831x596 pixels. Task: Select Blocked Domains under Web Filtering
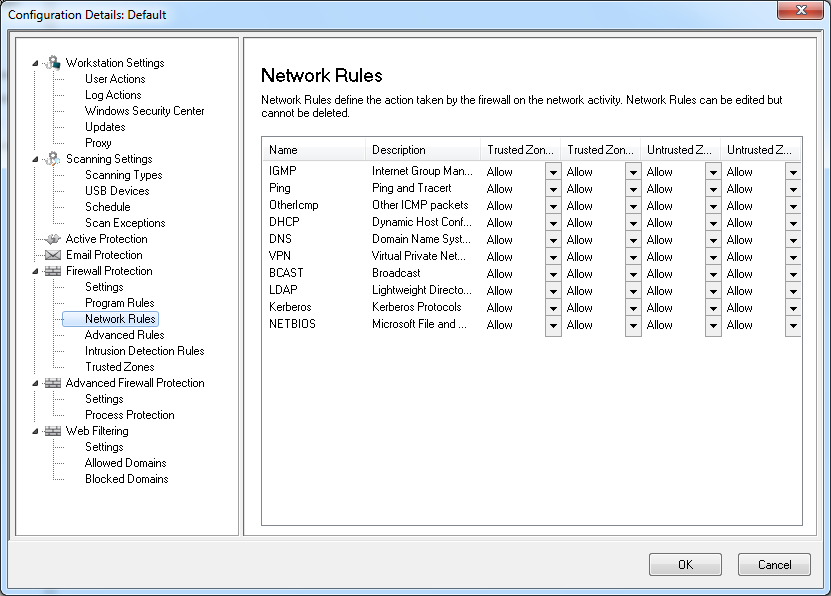[126, 479]
